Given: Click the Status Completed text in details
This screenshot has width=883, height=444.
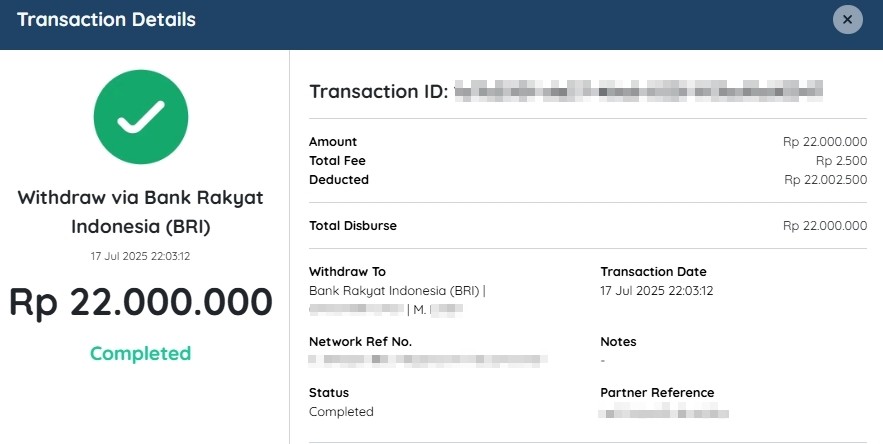Looking at the screenshot, I should pyautogui.click(x=341, y=412).
